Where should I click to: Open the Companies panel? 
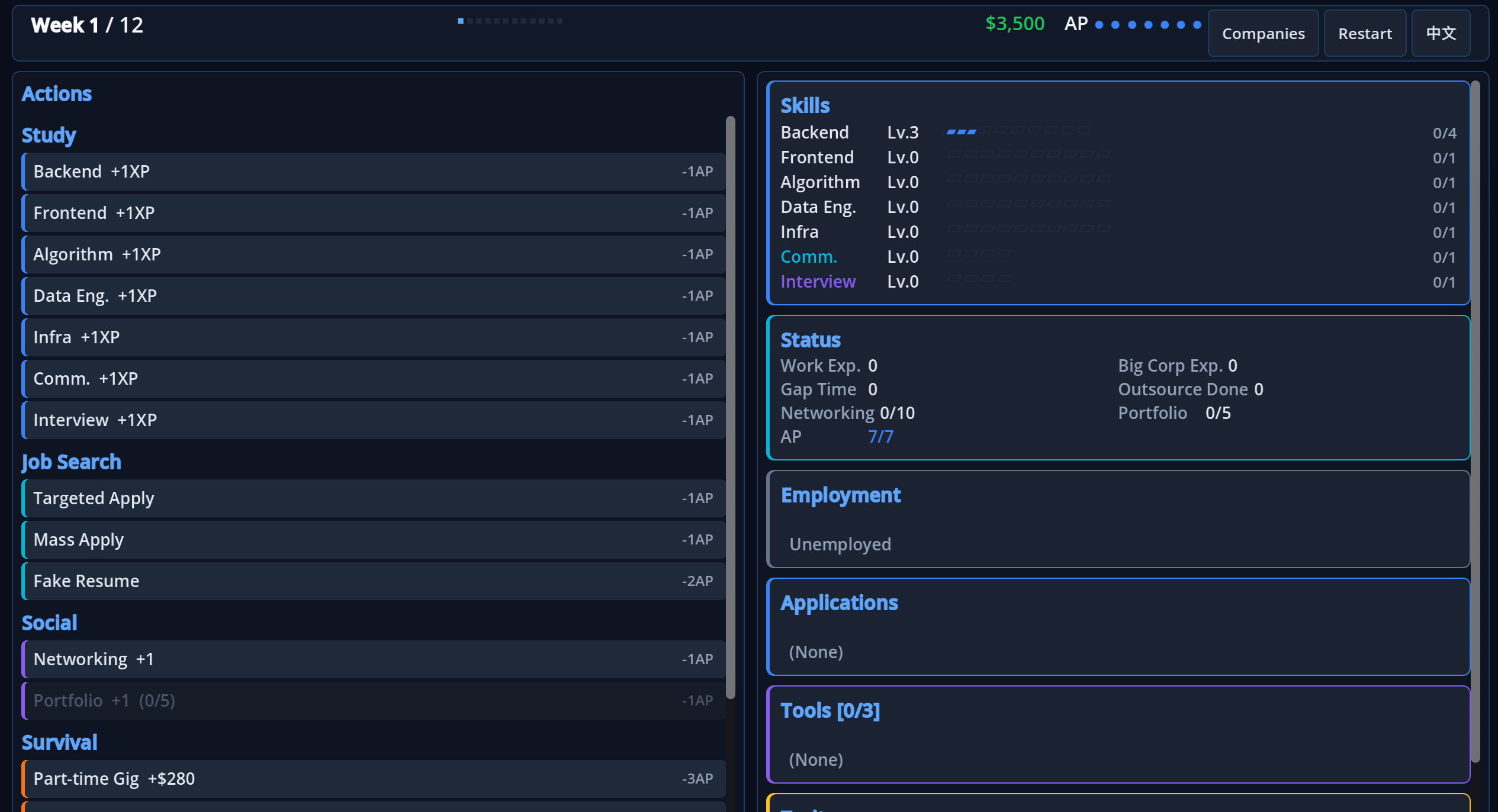tap(1262, 34)
